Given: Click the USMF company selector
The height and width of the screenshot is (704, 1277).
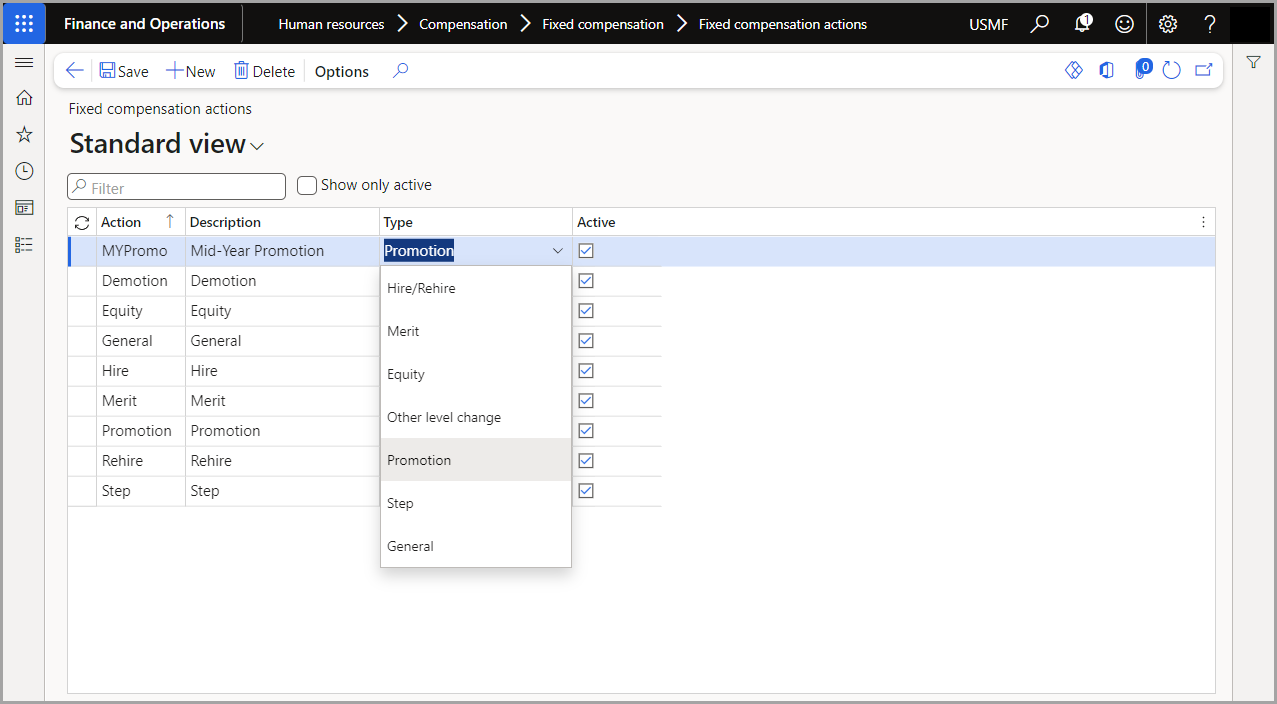Looking at the screenshot, I should (989, 24).
